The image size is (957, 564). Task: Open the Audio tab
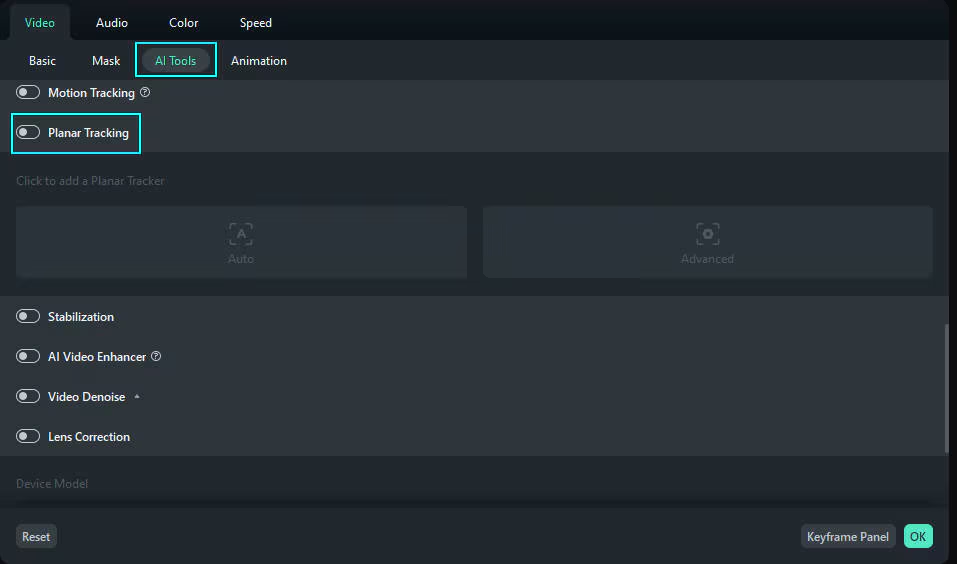112,23
